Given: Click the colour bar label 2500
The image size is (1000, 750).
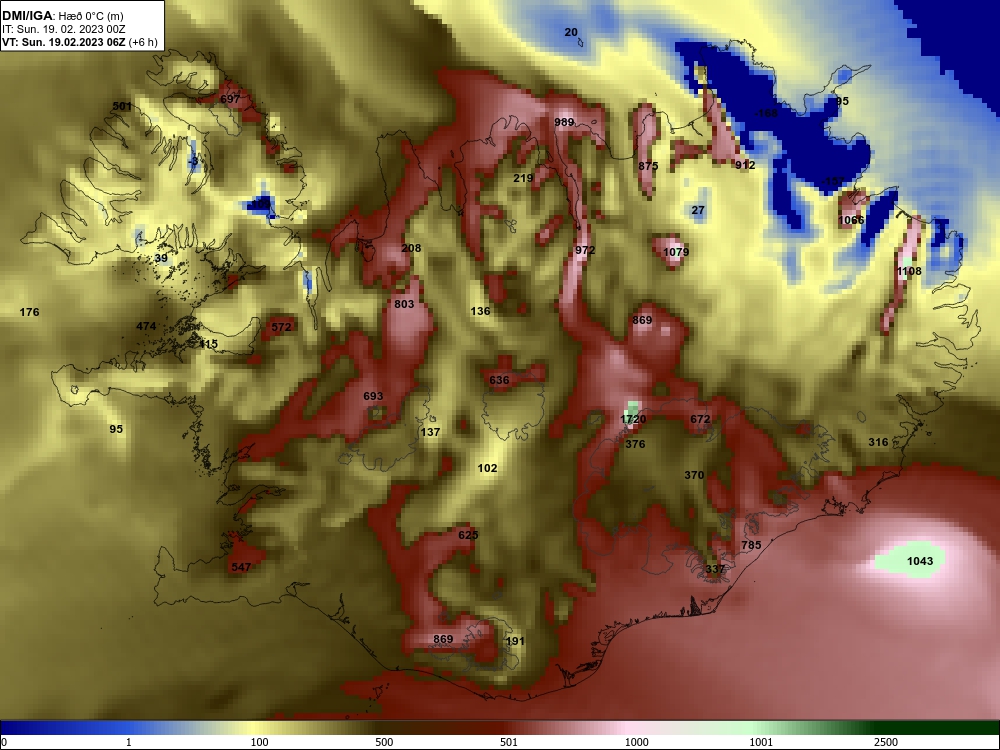Looking at the screenshot, I should (886, 742).
